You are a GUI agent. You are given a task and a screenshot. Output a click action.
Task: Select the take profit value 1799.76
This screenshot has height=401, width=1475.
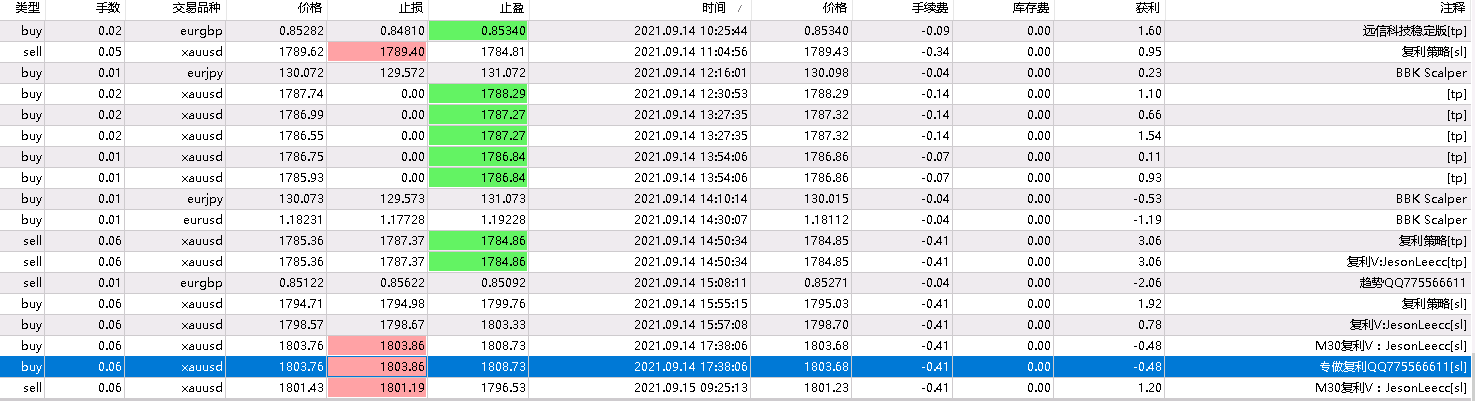505,303
